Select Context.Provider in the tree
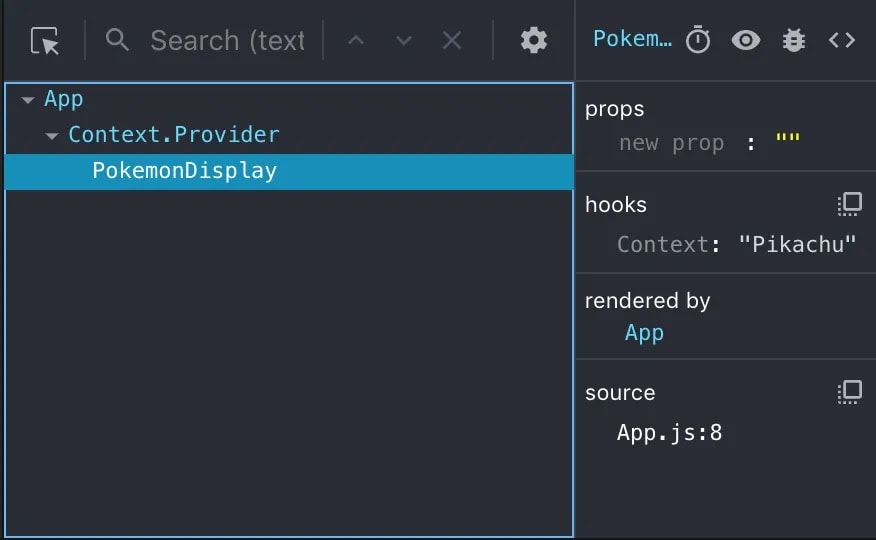 tap(174, 135)
